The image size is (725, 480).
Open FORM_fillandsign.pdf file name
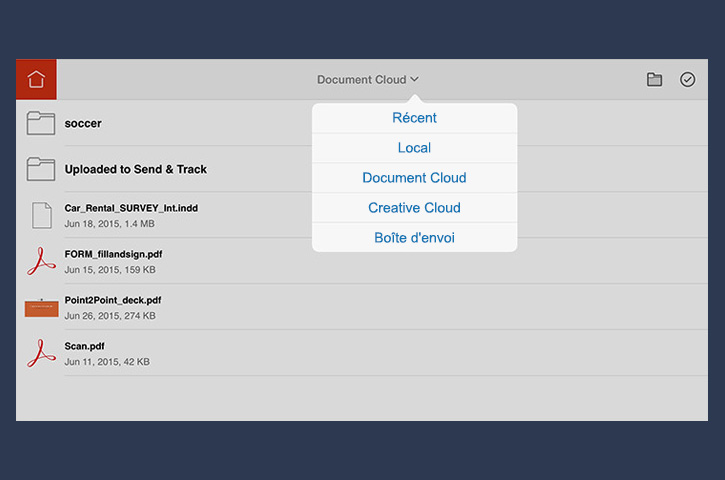[113, 254]
